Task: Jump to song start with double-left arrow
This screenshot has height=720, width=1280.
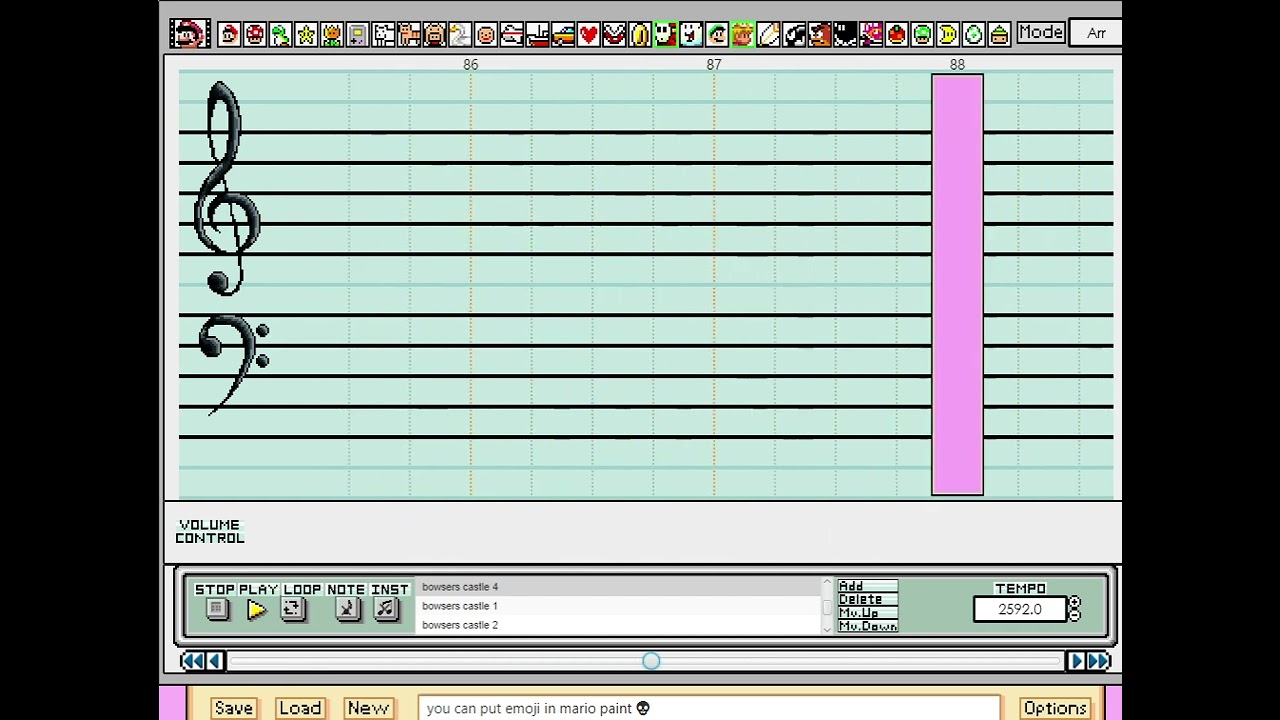Action: 191,661
